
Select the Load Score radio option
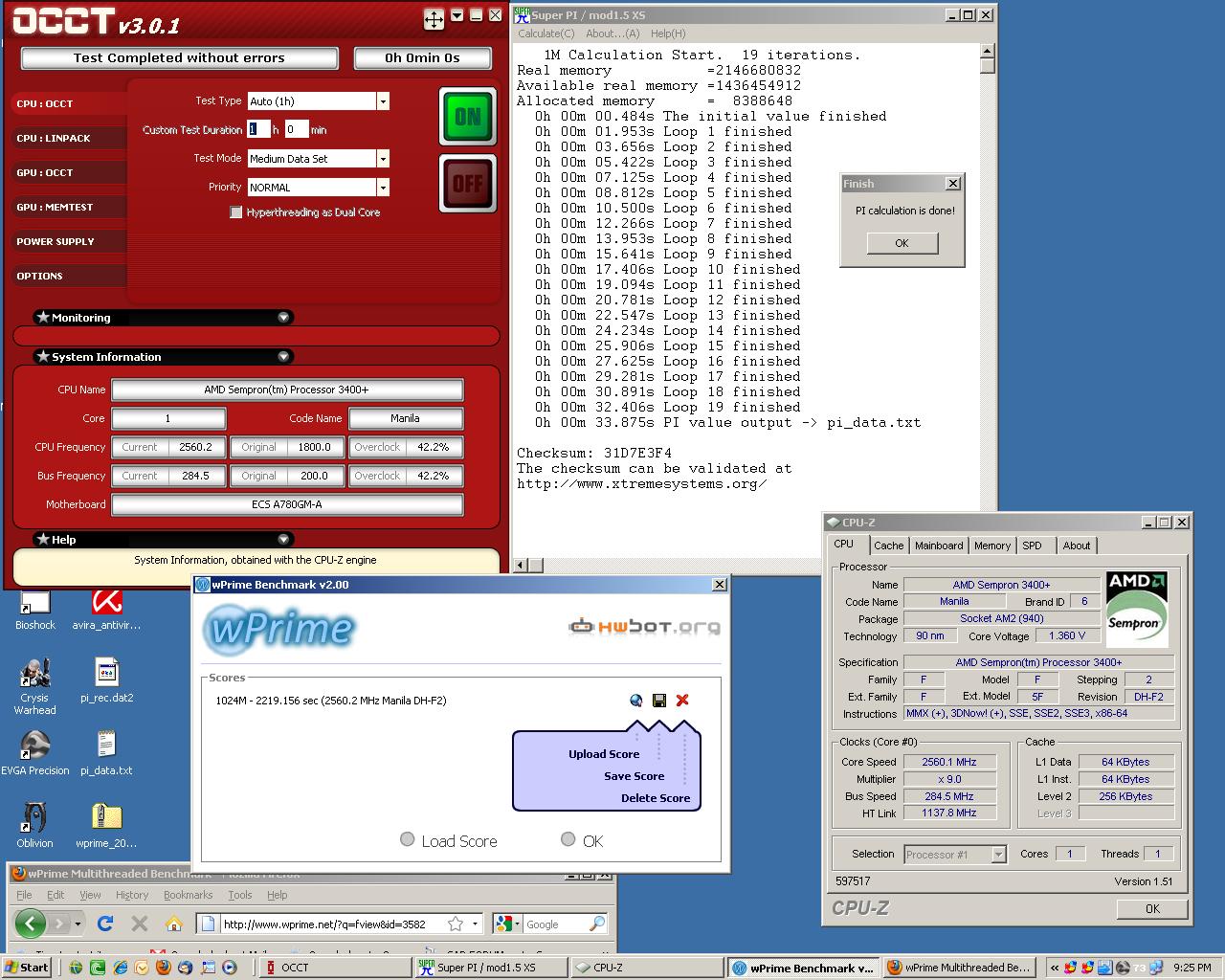pos(407,839)
